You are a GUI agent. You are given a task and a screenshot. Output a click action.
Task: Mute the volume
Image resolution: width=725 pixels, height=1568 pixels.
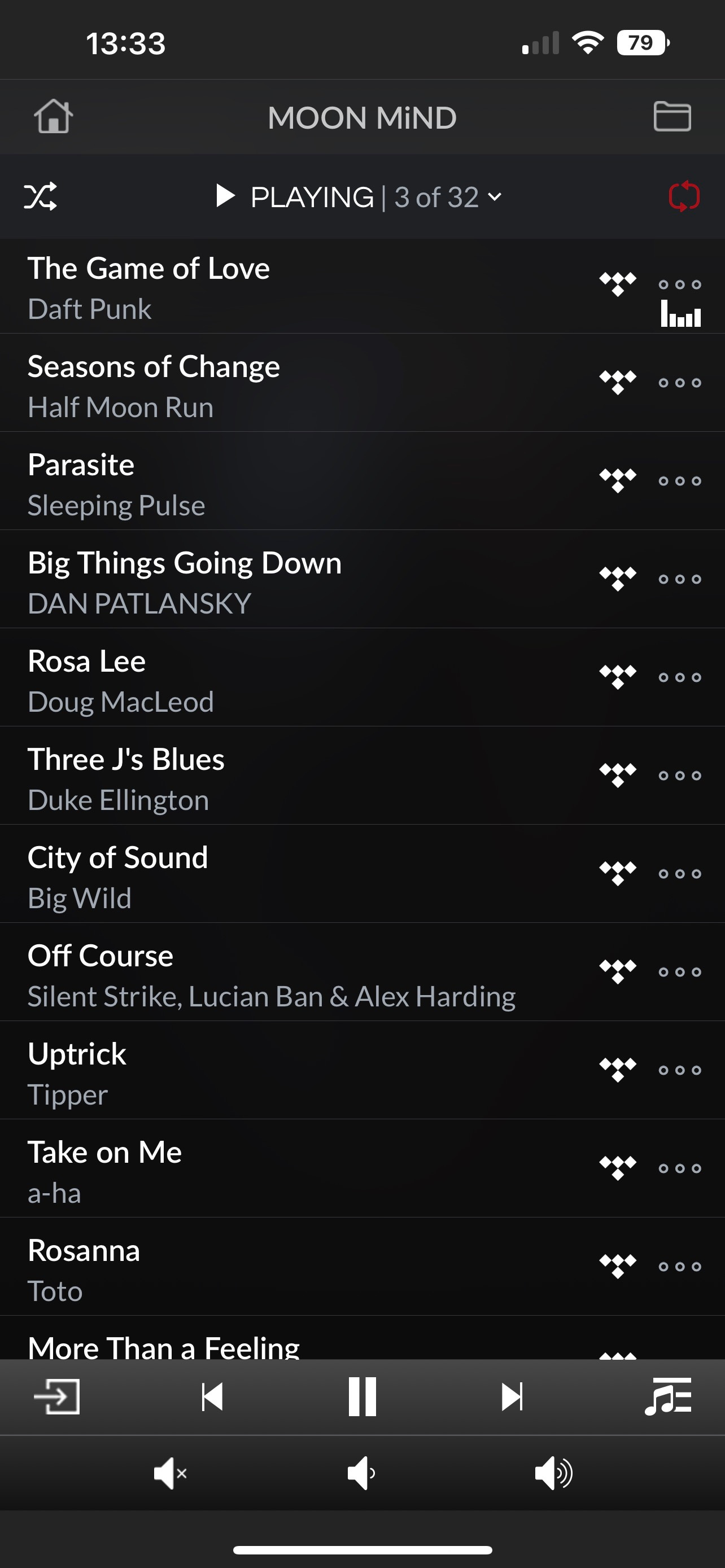pyautogui.click(x=170, y=1474)
